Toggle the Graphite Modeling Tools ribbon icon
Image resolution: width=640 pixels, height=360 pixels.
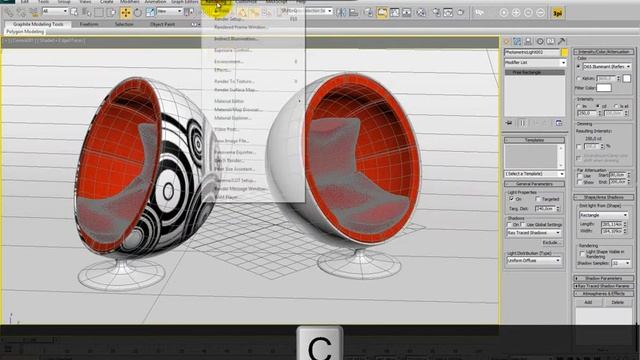tap(382, 13)
